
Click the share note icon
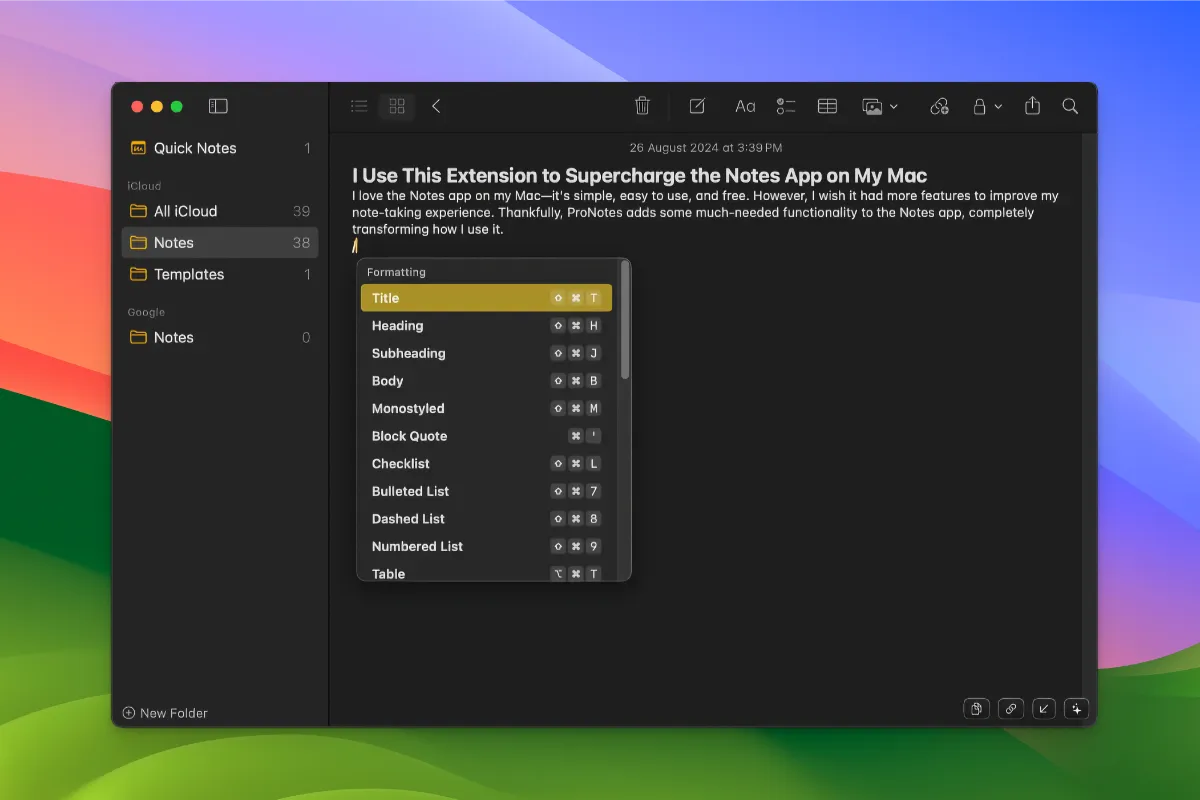coord(1032,106)
